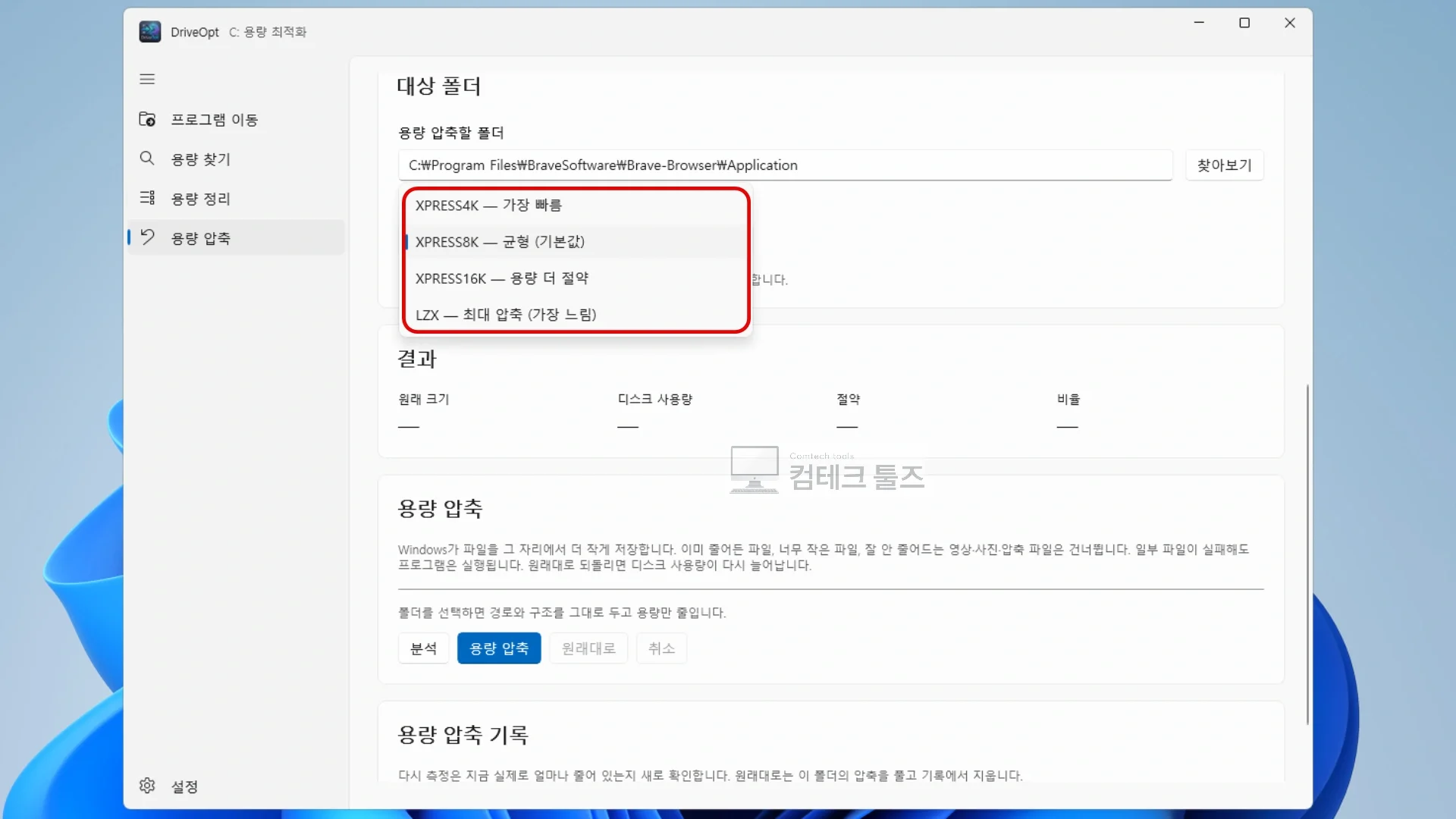
Task: Minimize the DriveOpt window
Action: [1199, 23]
